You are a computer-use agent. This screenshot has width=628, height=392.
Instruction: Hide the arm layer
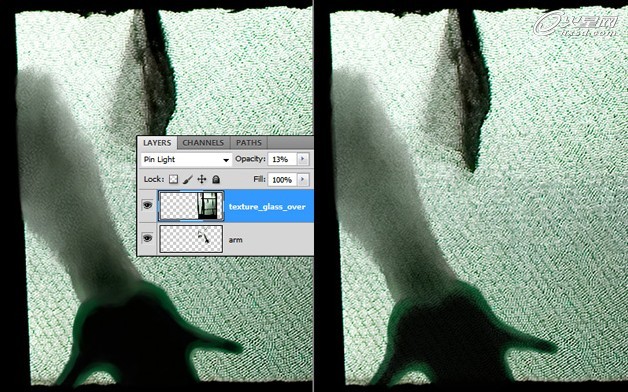tap(147, 239)
